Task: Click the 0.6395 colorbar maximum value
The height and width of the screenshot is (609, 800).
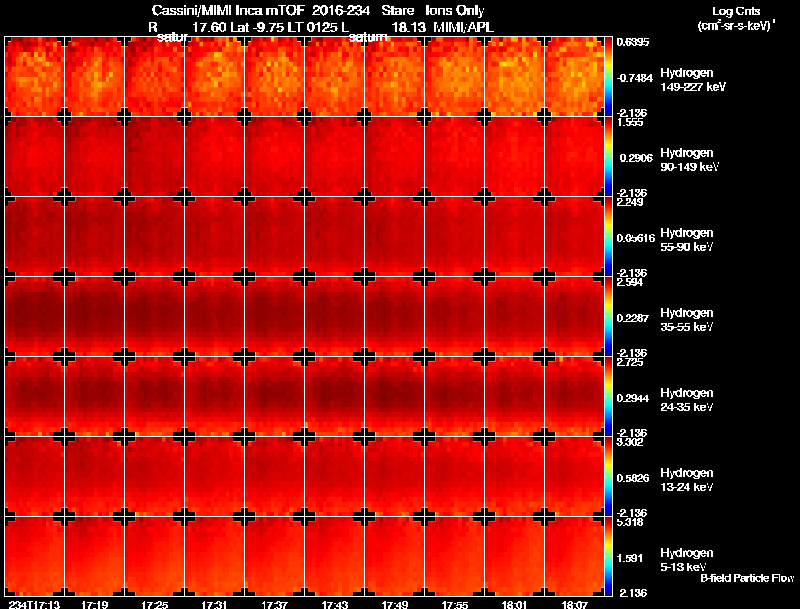Action: pyautogui.click(x=633, y=42)
